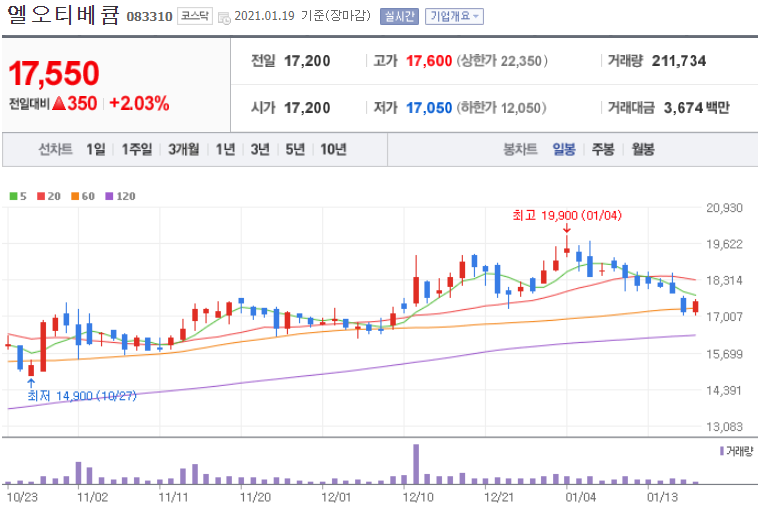This screenshot has width=758, height=509.
Task: Select the 5년 line chart tab
Action: point(295,149)
